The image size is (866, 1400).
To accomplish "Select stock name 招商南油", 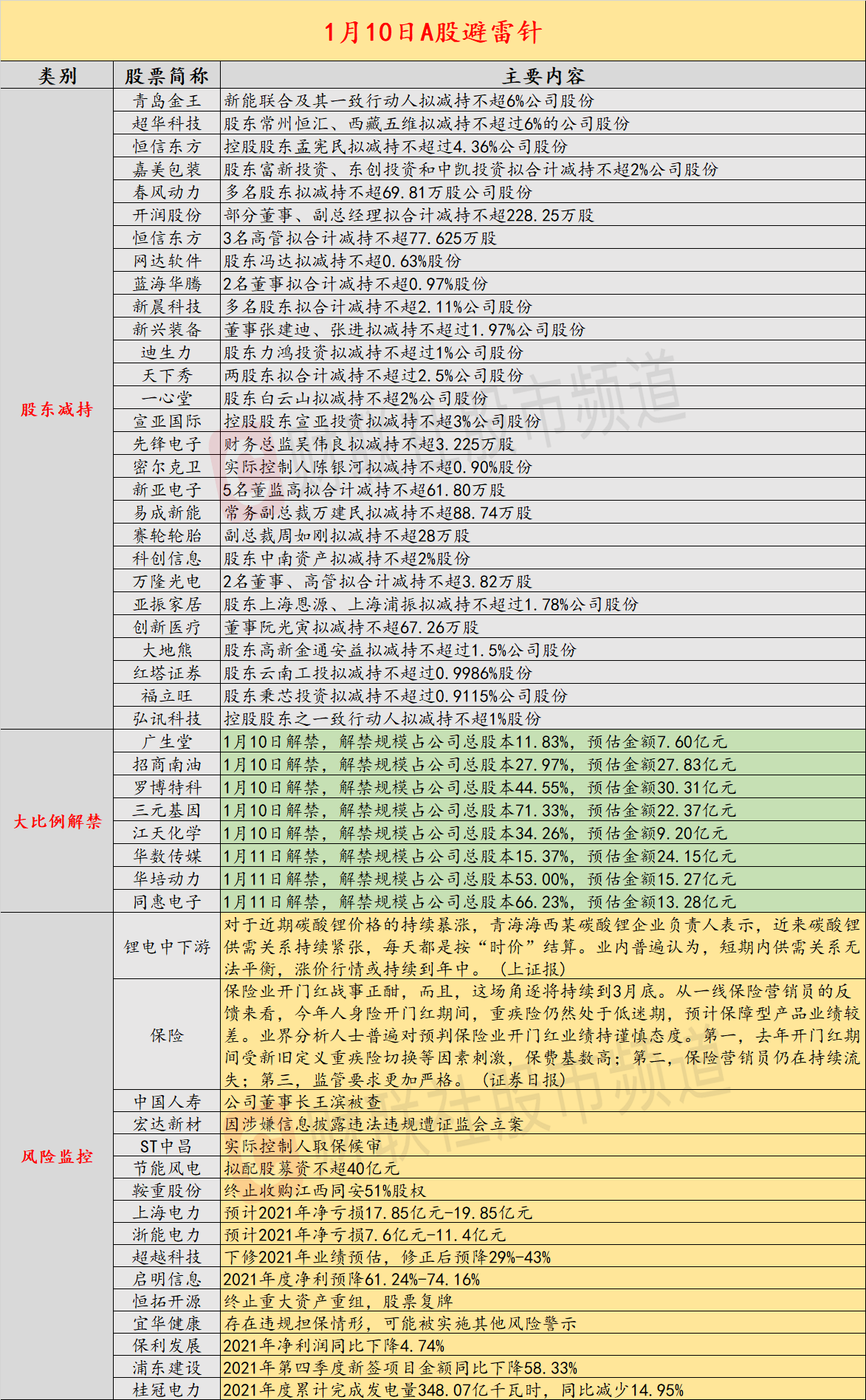I will click(167, 764).
